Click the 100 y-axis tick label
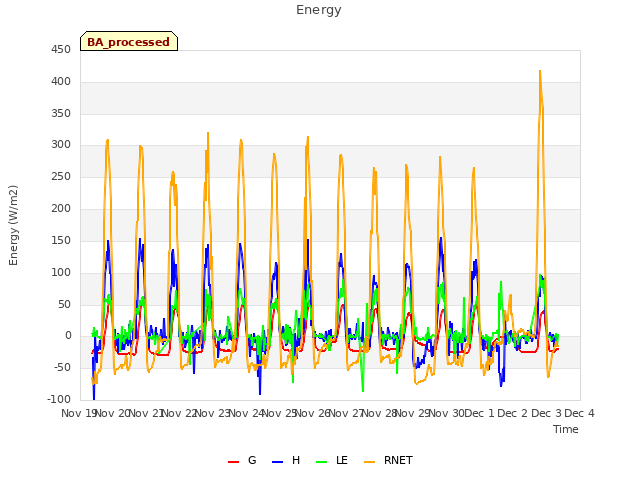The image size is (640, 480). [61, 272]
